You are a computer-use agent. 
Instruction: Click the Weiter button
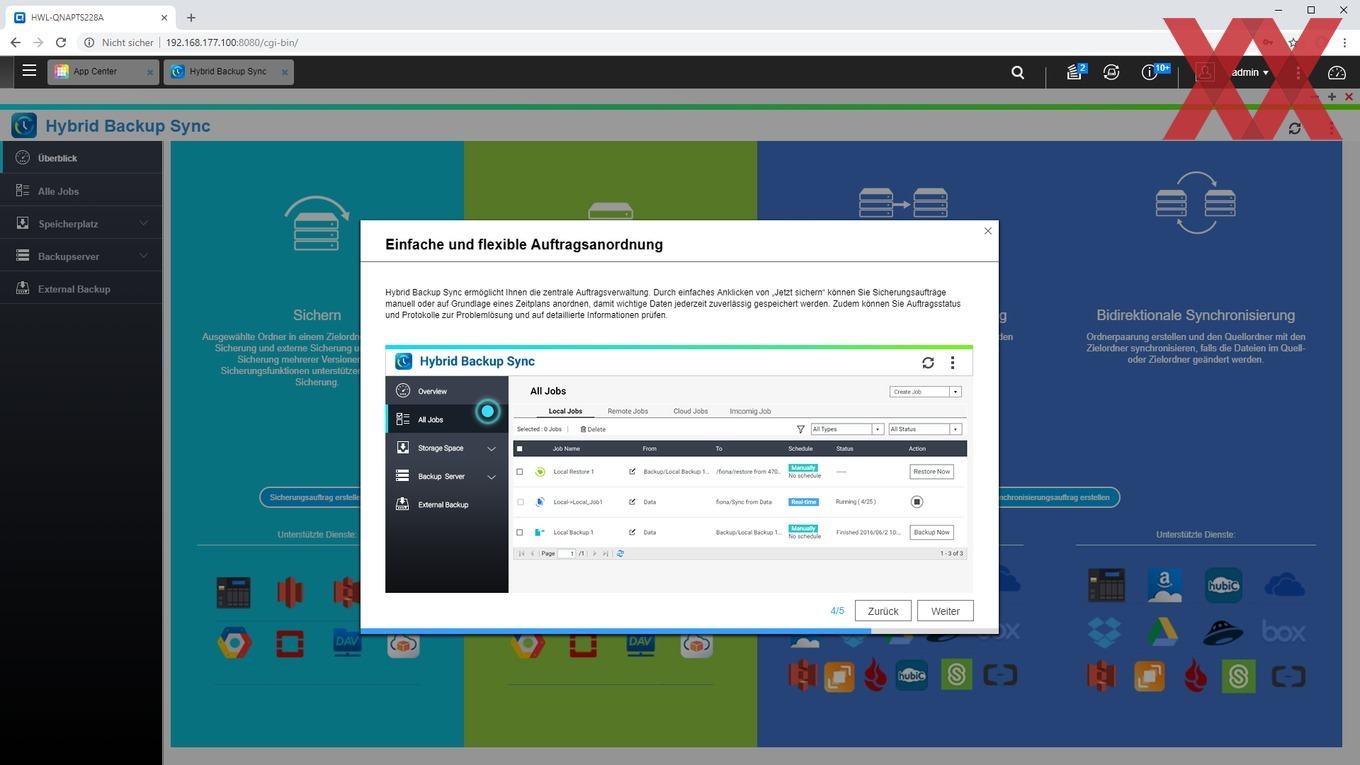point(945,611)
